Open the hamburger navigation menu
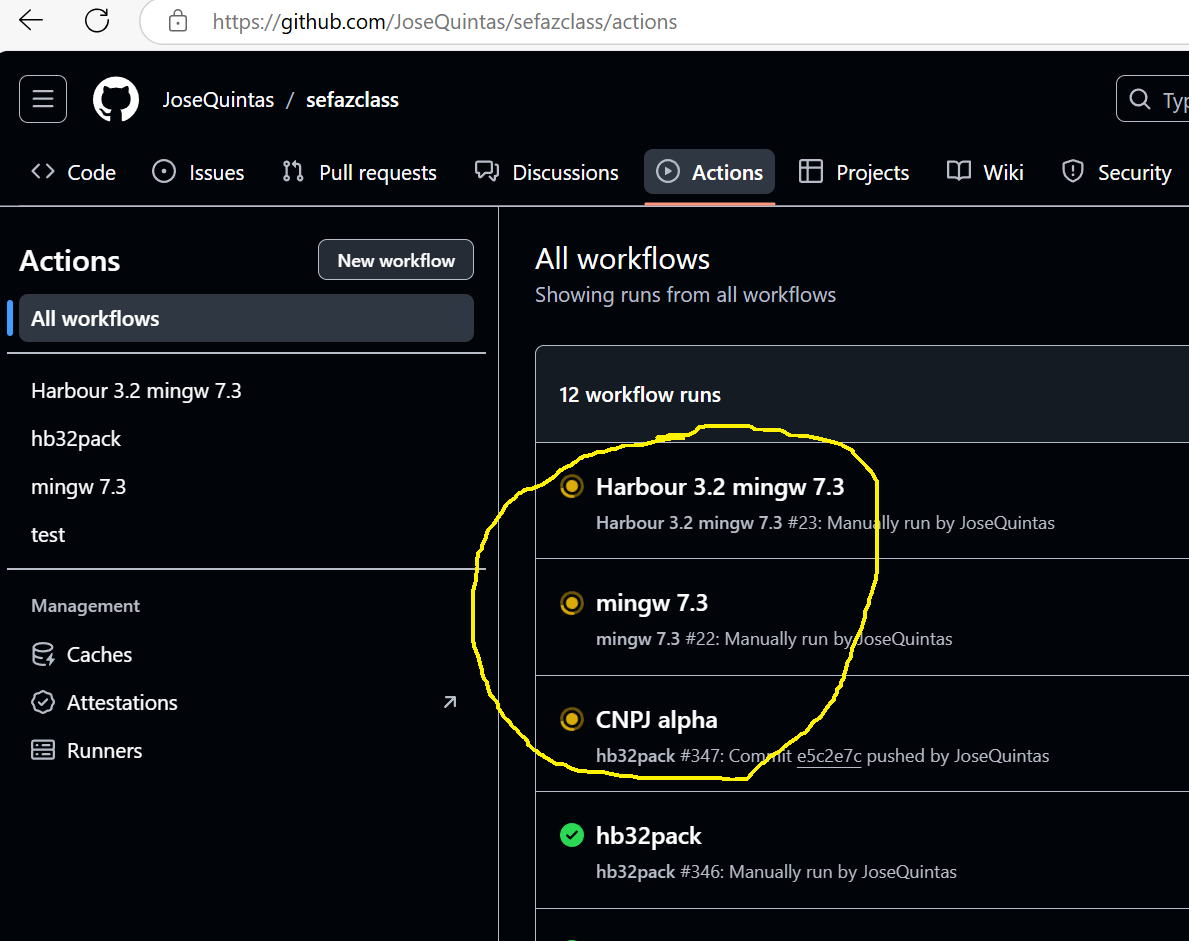The image size is (1189, 941). (43, 99)
